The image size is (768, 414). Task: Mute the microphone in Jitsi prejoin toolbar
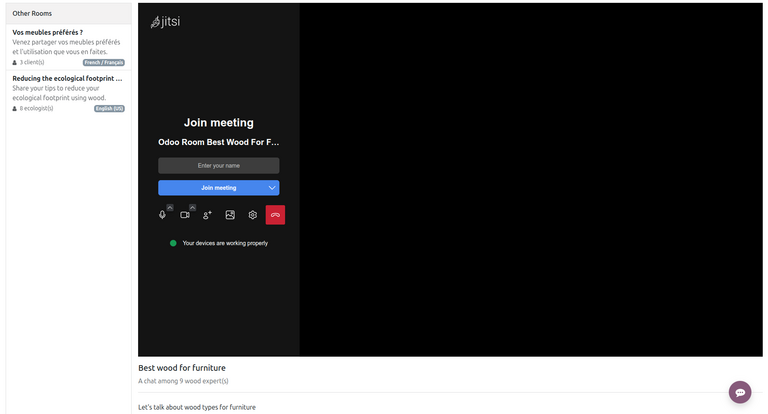point(162,215)
